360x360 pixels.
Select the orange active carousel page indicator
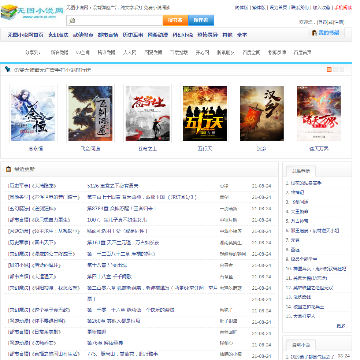[329, 69]
